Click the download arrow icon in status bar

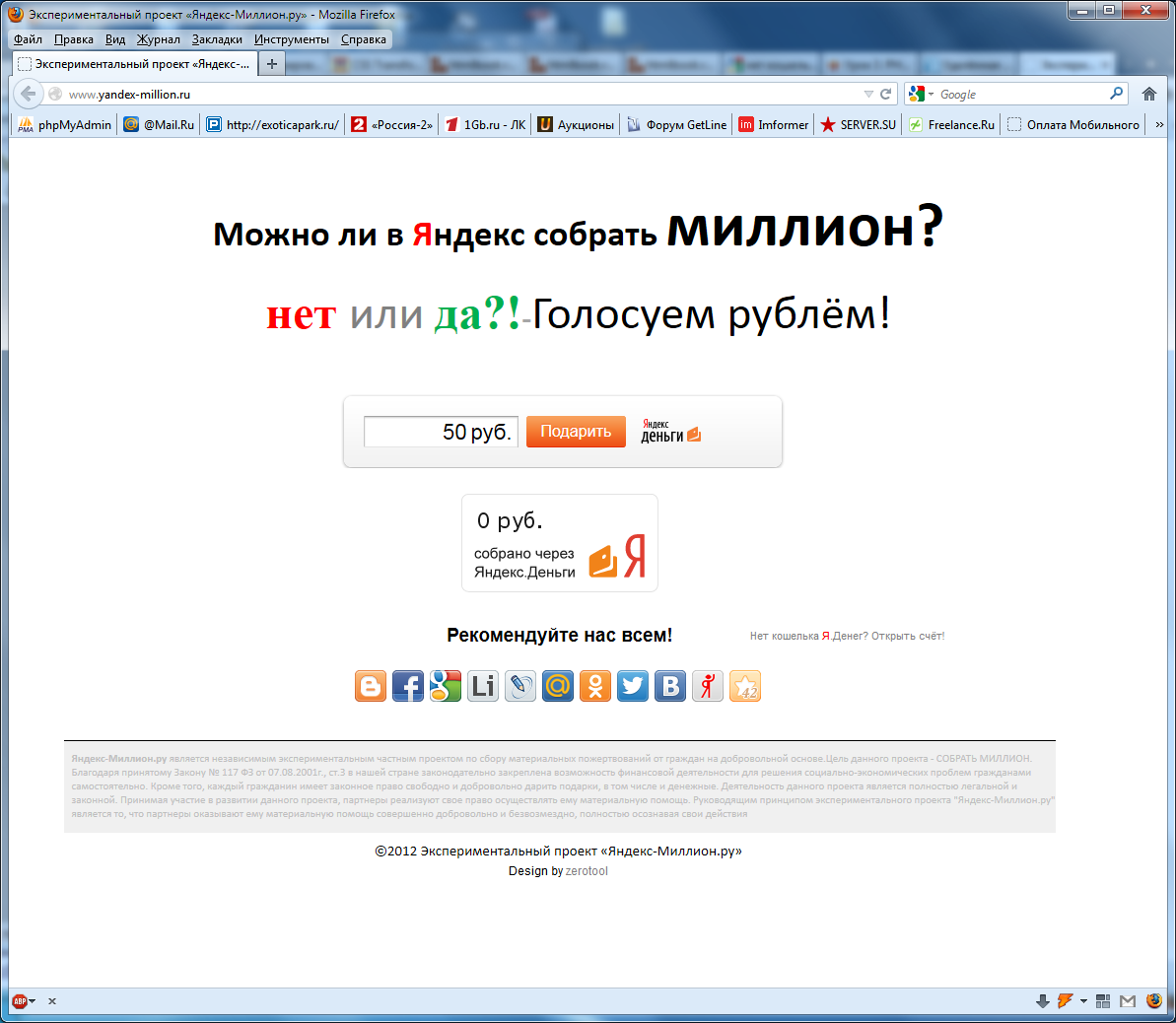[1043, 1000]
